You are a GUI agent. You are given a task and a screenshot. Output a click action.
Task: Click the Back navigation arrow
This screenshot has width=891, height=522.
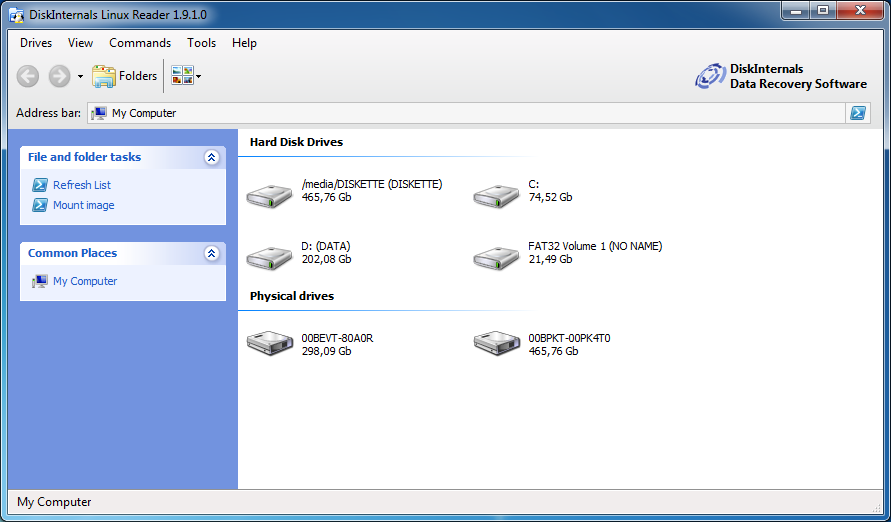27,76
